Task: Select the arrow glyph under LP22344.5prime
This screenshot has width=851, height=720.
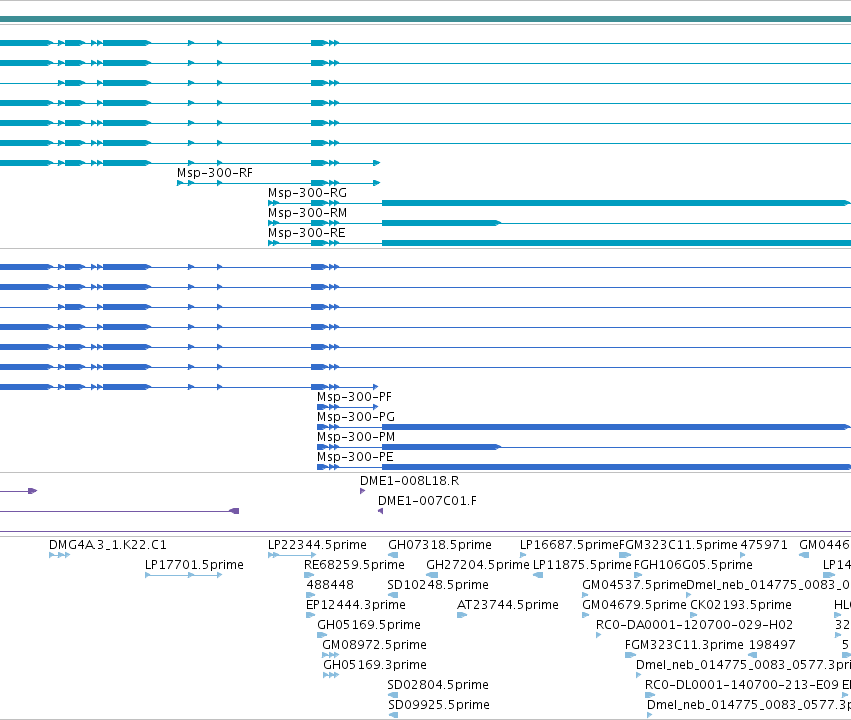Action: click(292, 555)
